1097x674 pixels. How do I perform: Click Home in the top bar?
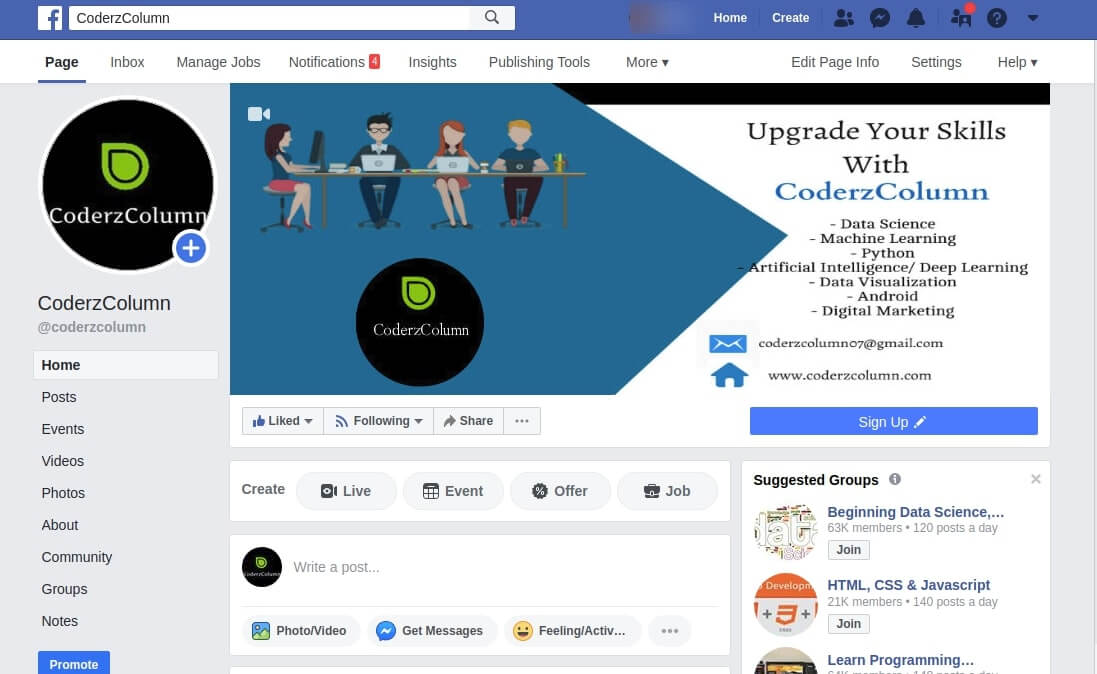click(x=730, y=17)
